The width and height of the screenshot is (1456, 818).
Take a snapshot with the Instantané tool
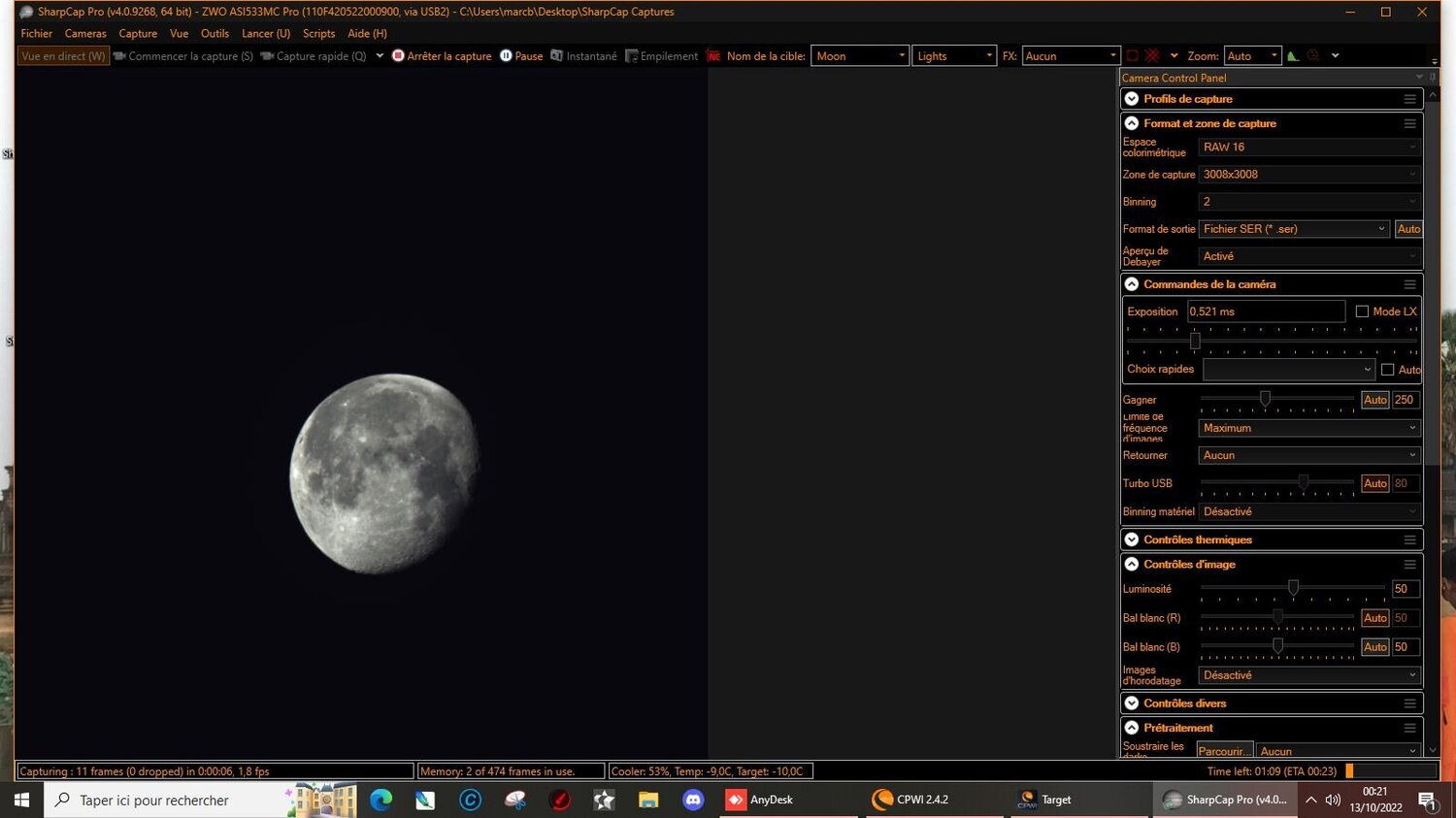click(x=584, y=55)
